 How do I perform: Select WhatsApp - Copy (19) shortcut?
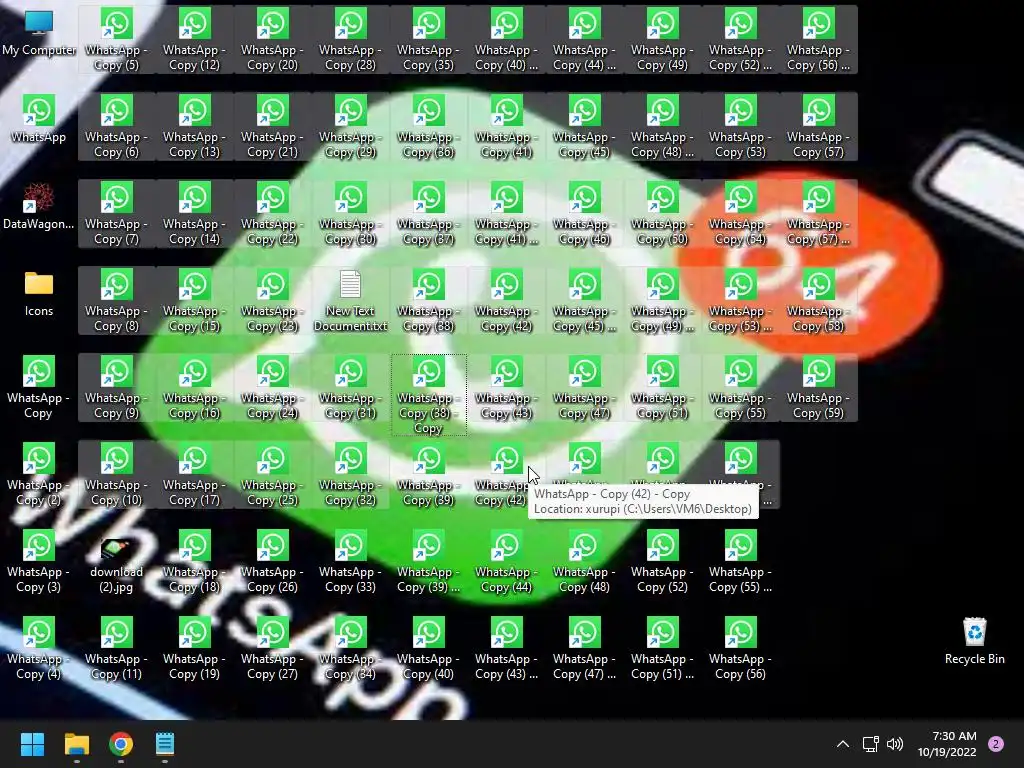point(194,648)
